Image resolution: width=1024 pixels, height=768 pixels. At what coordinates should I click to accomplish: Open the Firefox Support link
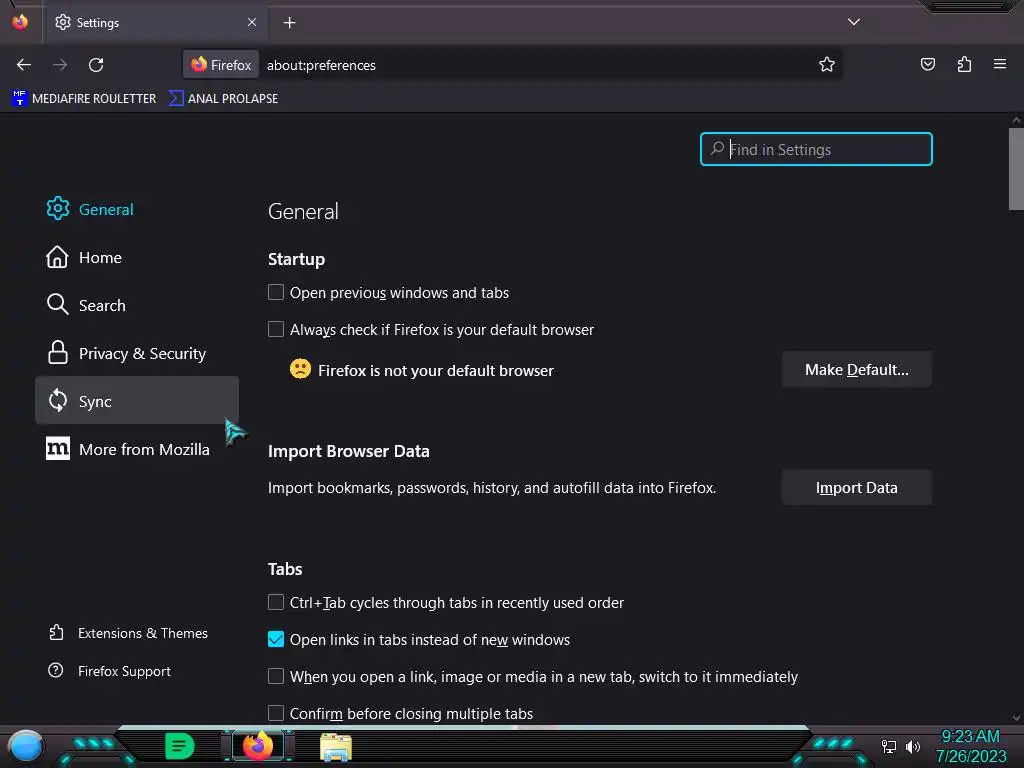point(109,671)
